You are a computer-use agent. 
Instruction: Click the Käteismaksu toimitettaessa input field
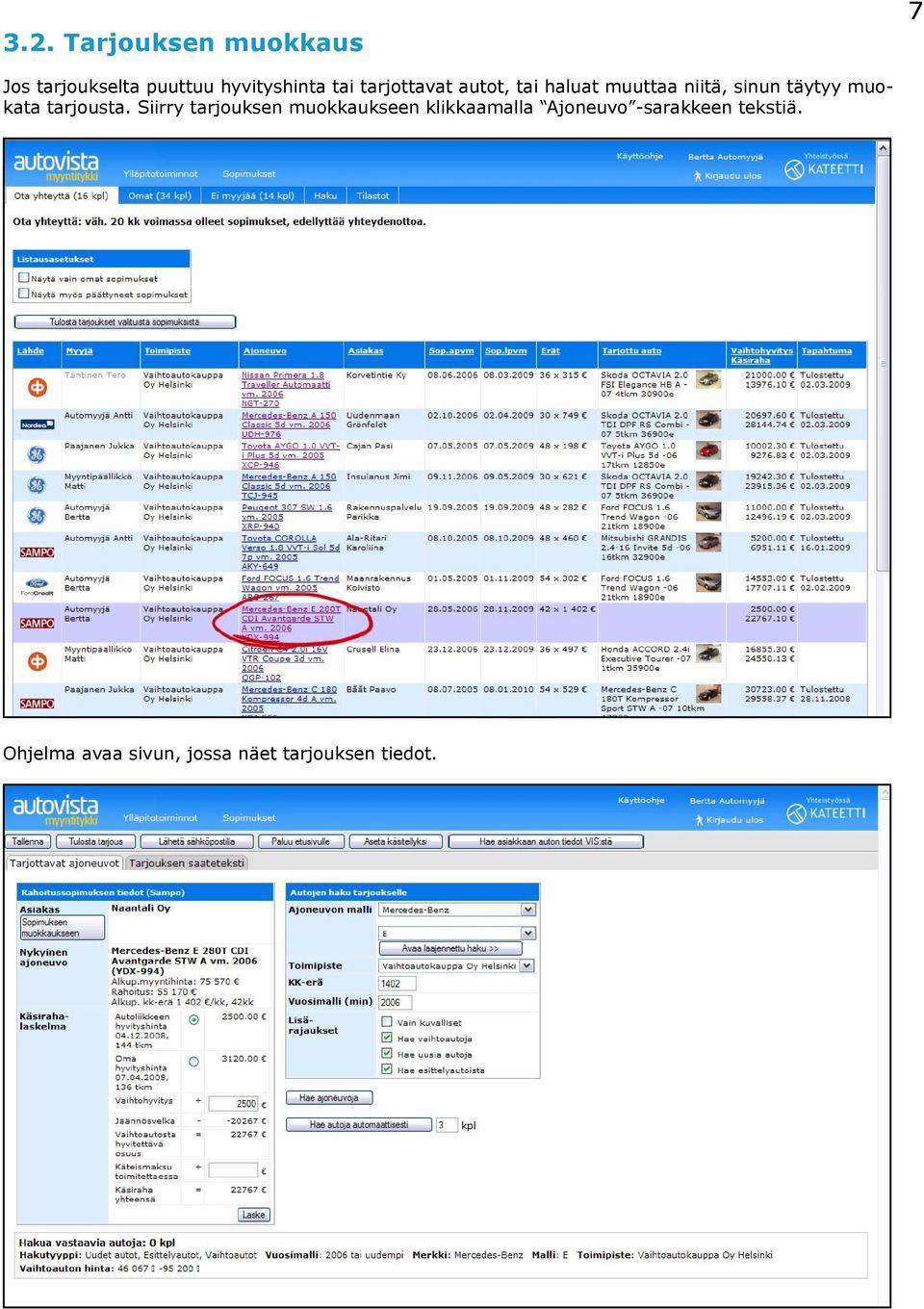tap(233, 1169)
